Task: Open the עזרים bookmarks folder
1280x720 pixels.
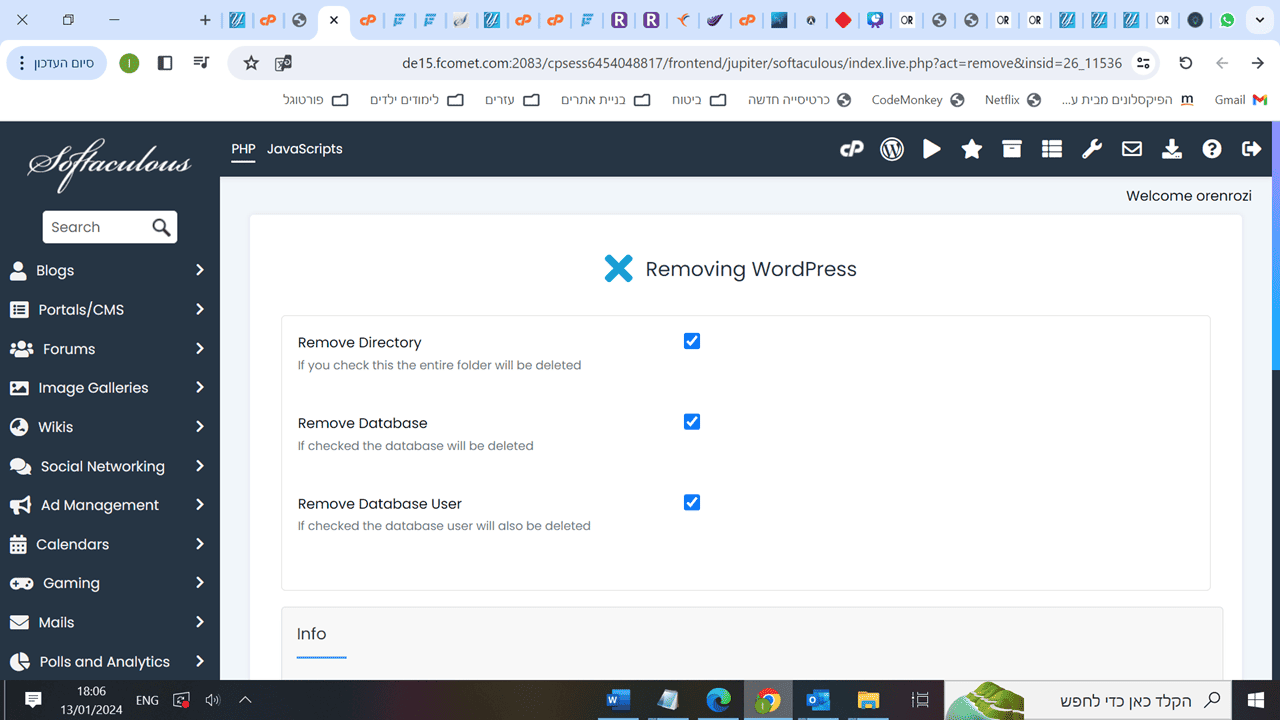Action: tap(512, 100)
